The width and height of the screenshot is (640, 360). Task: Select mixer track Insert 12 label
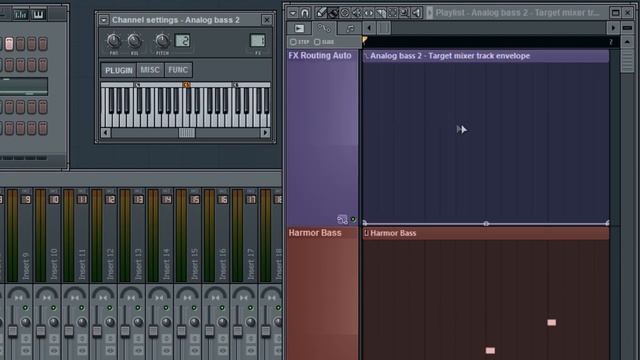(x=110, y=264)
